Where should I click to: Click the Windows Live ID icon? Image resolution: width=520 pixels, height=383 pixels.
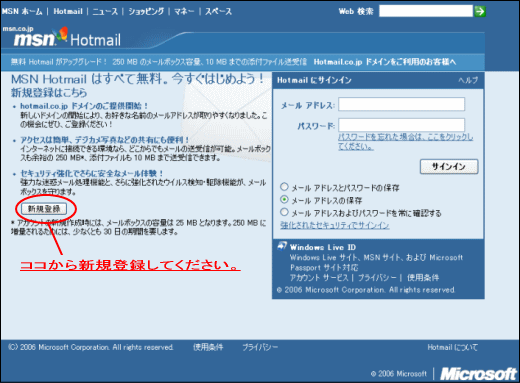[x=282, y=246]
